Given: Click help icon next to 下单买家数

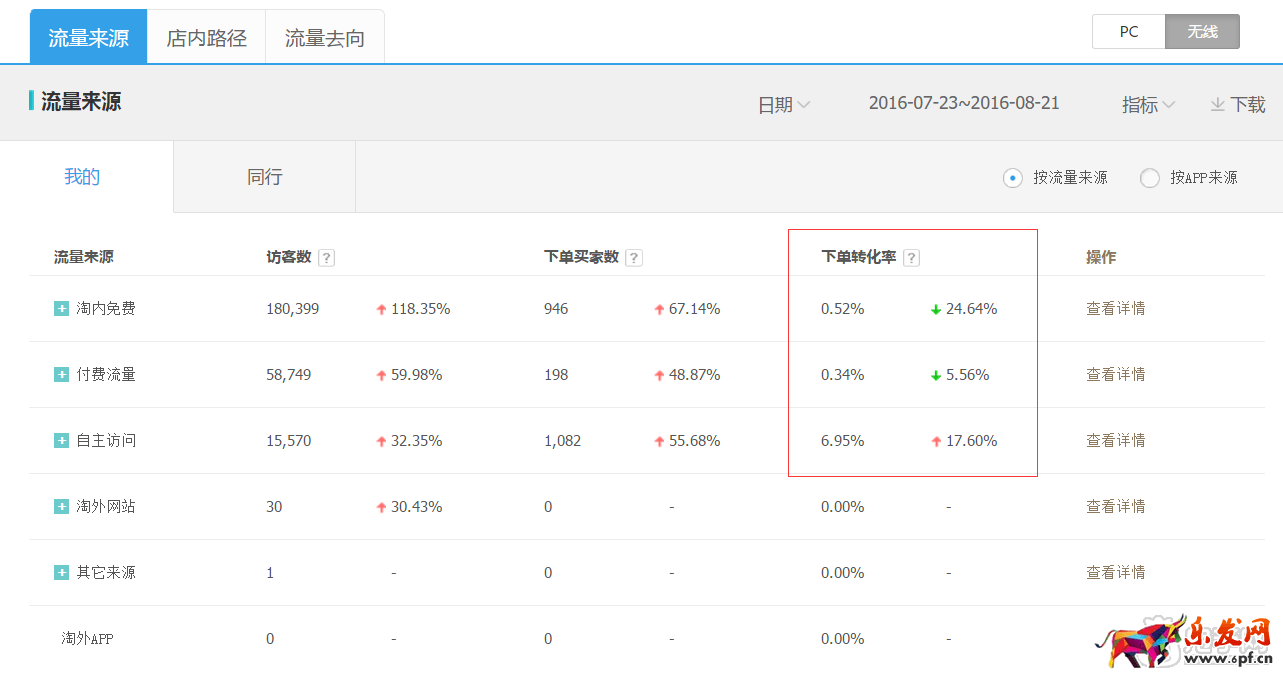Looking at the screenshot, I should 634,258.
